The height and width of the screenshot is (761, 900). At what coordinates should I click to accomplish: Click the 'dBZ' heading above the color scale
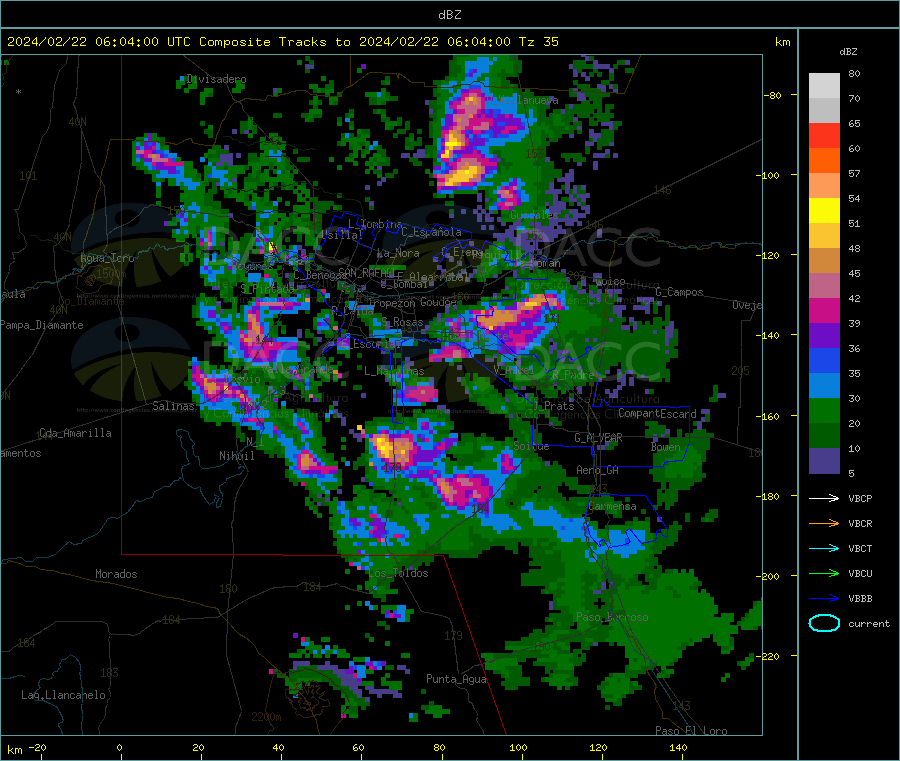tap(848, 52)
